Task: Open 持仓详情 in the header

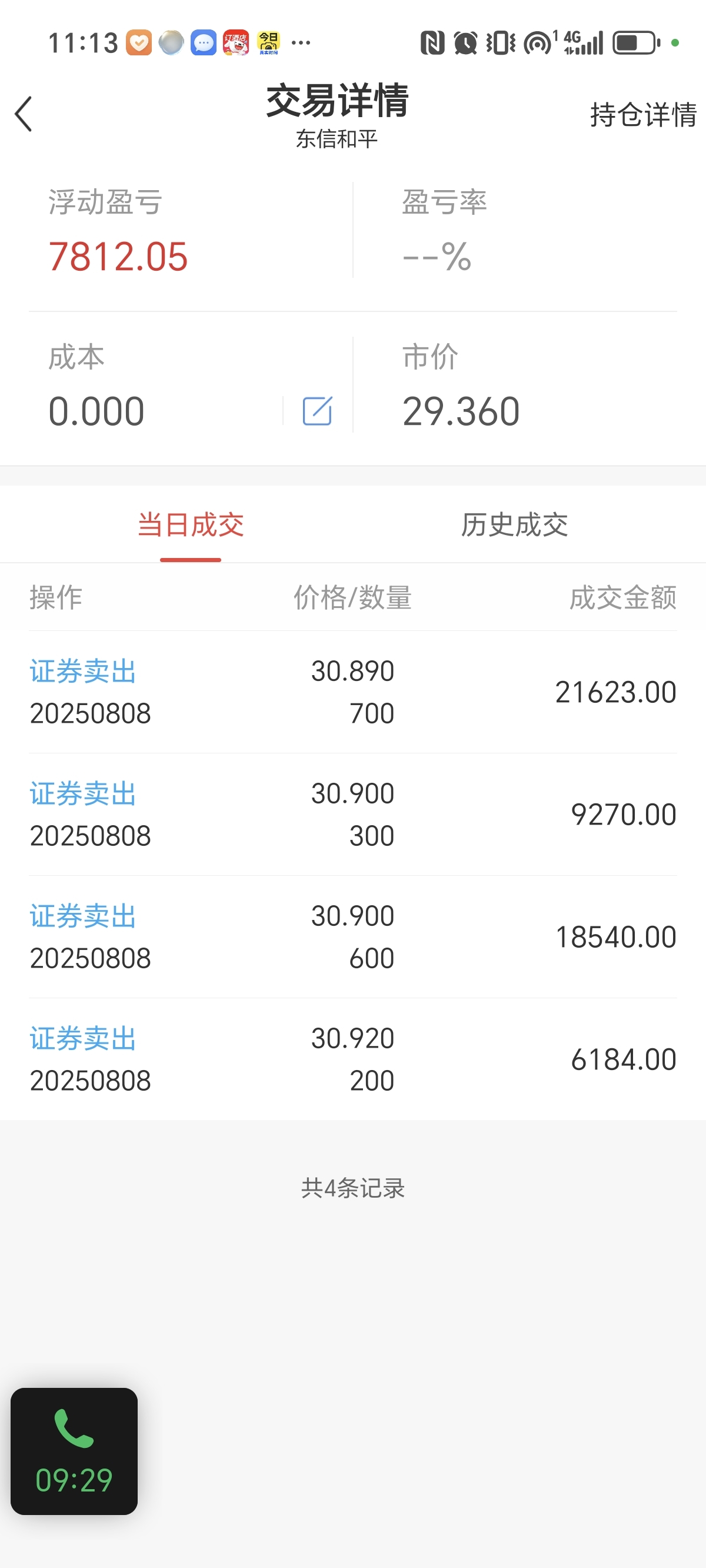Action: point(643,114)
